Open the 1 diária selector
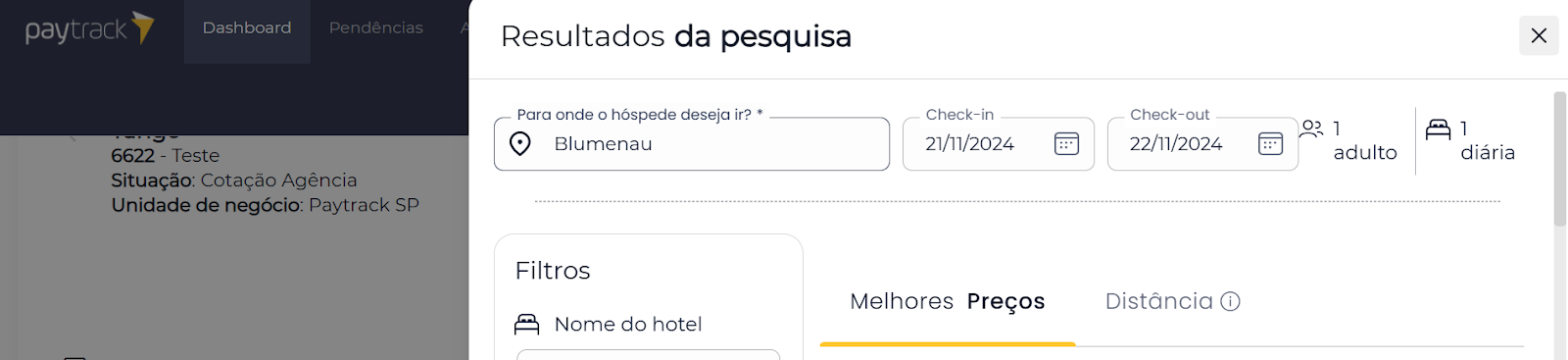 (1472, 140)
